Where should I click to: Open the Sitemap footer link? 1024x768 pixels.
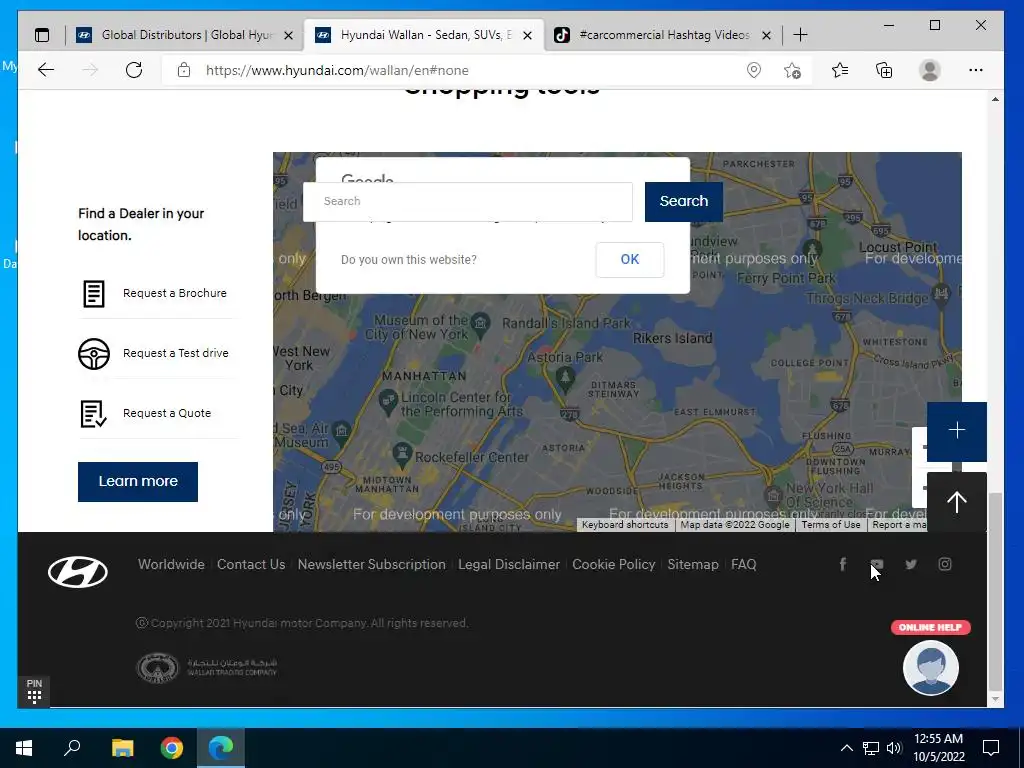click(693, 564)
